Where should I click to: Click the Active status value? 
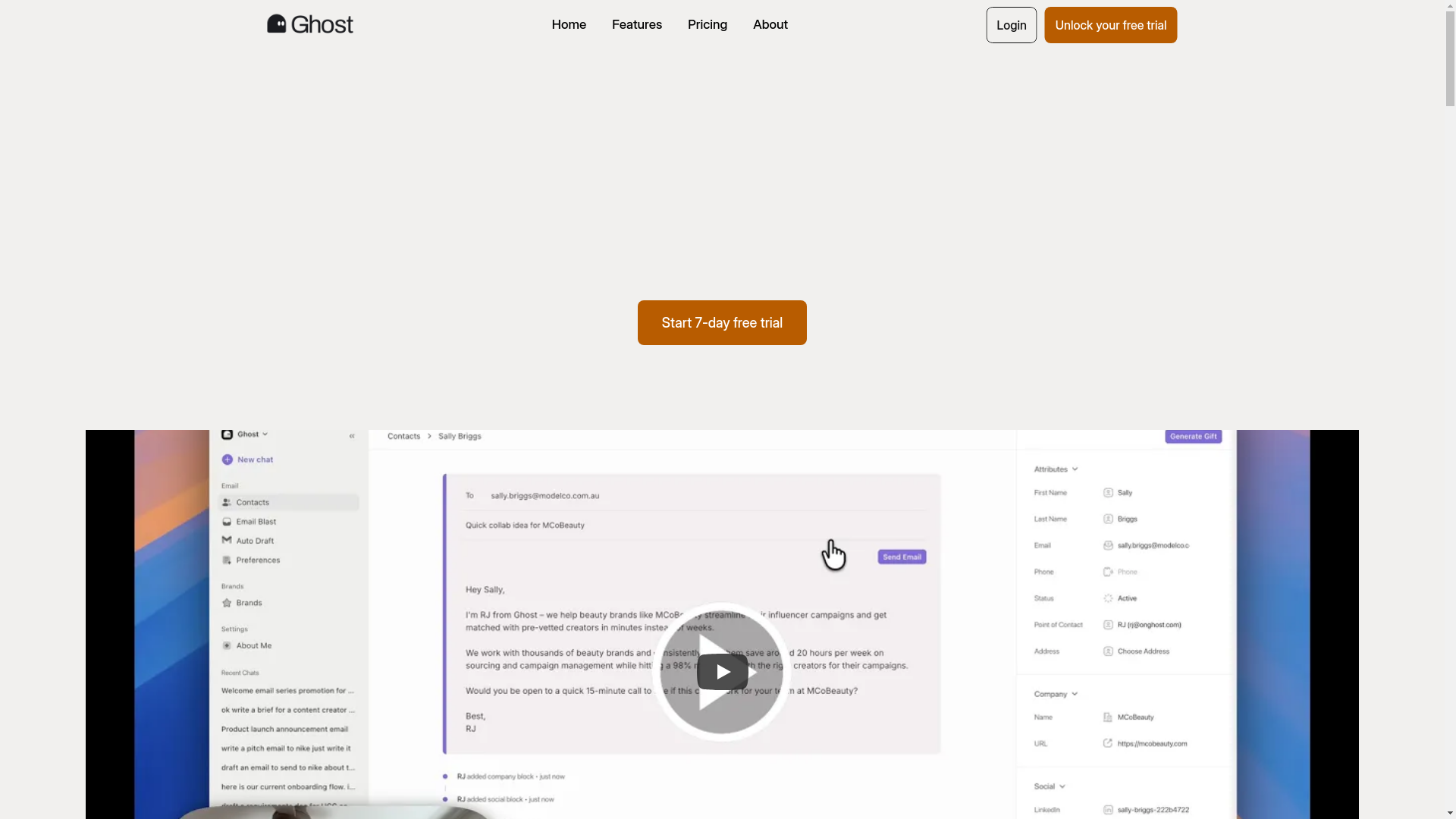1127,598
